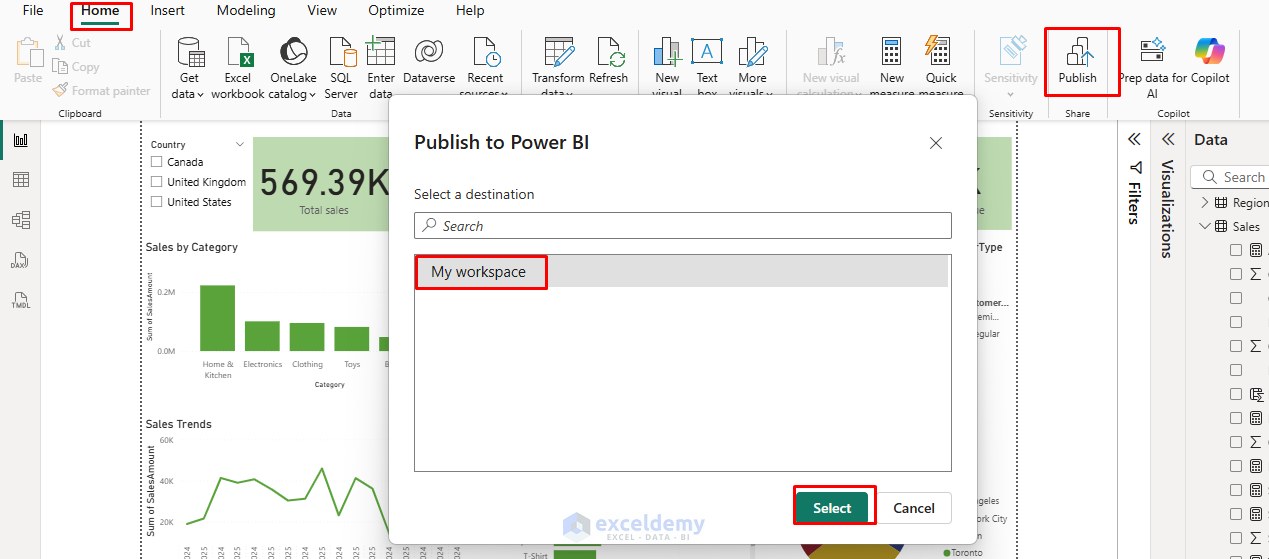Switch to Model view in sidebar

click(21, 220)
